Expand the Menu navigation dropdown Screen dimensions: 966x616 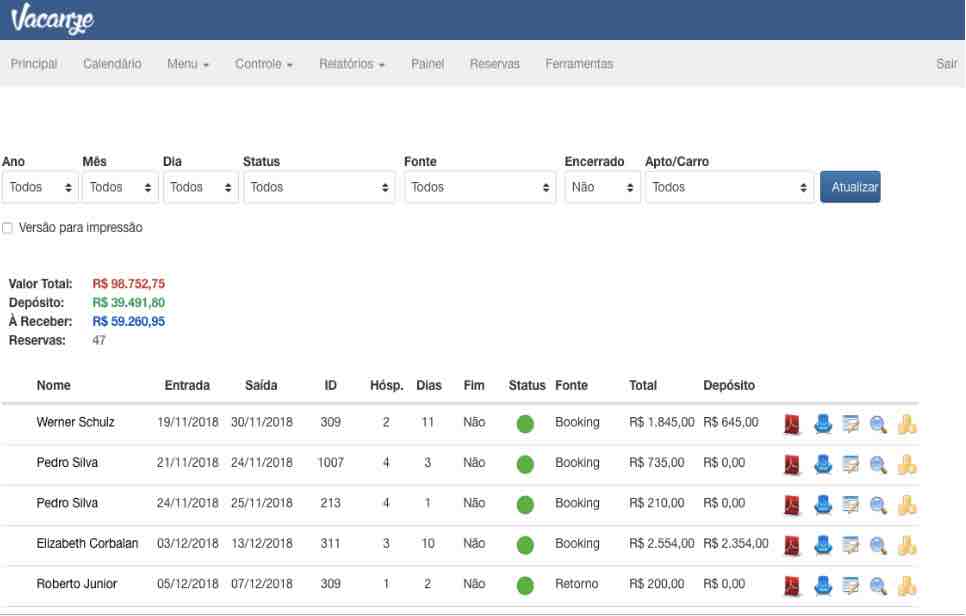(188, 64)
